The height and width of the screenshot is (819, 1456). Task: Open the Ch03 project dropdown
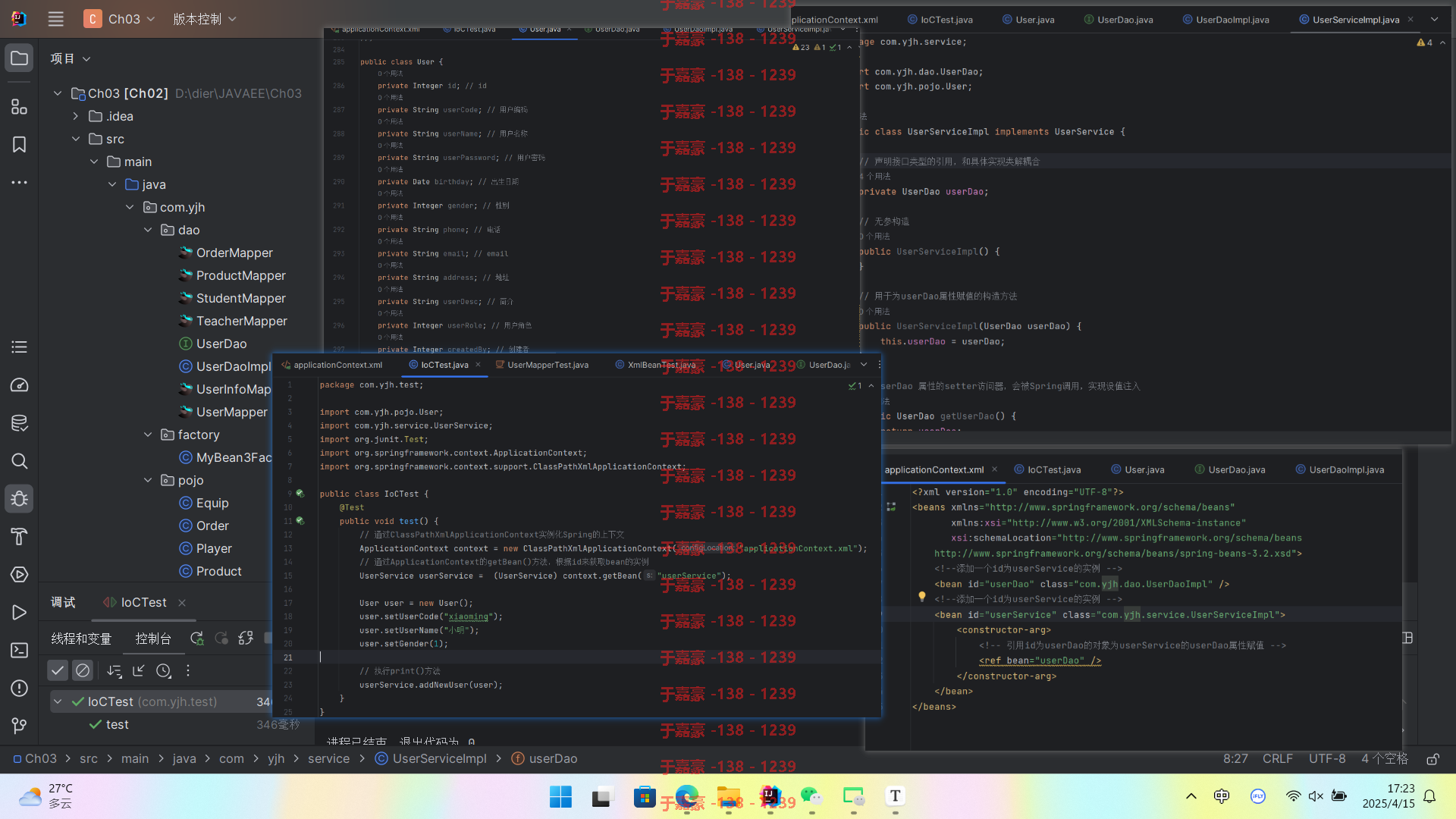click(x=120, y=19)
